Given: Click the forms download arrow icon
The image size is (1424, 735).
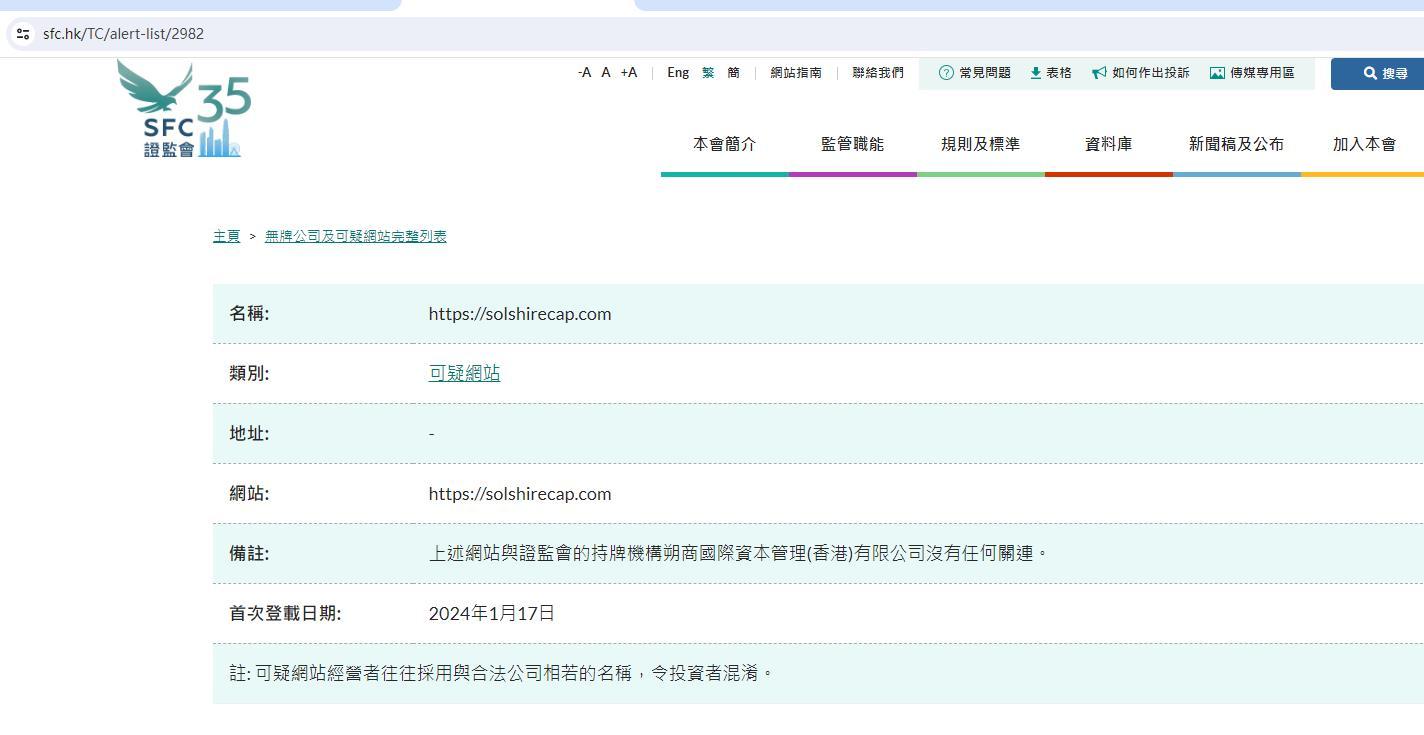Looking at the screenshot, I should point(1036,73).
